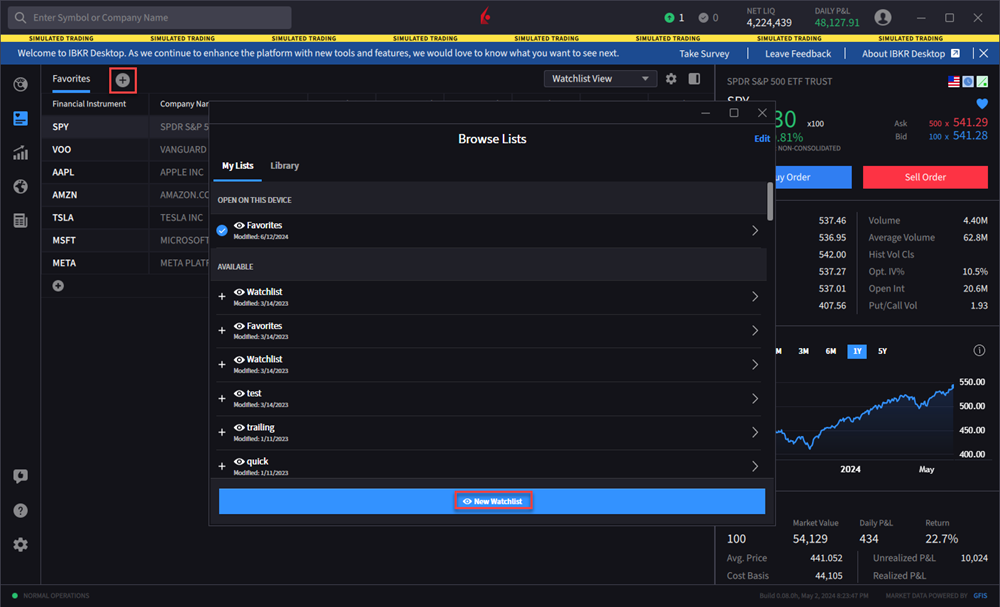The width and height of the screenshot is (1000, 607).
Task: Select the AMZN row in watchlist
Action: pos(125,194)
